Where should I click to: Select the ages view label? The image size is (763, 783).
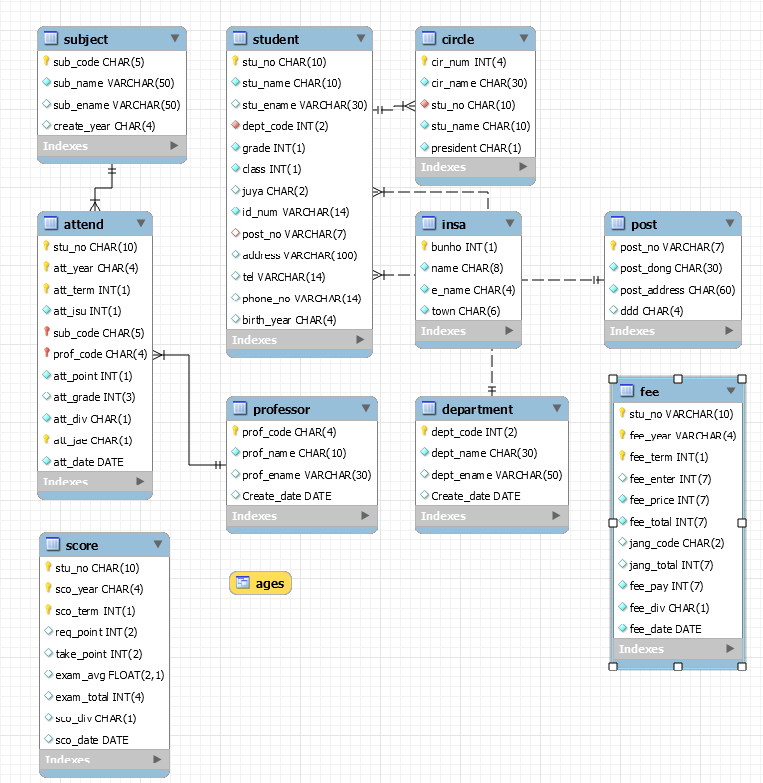pyautogui.click(x=270, y=583)
